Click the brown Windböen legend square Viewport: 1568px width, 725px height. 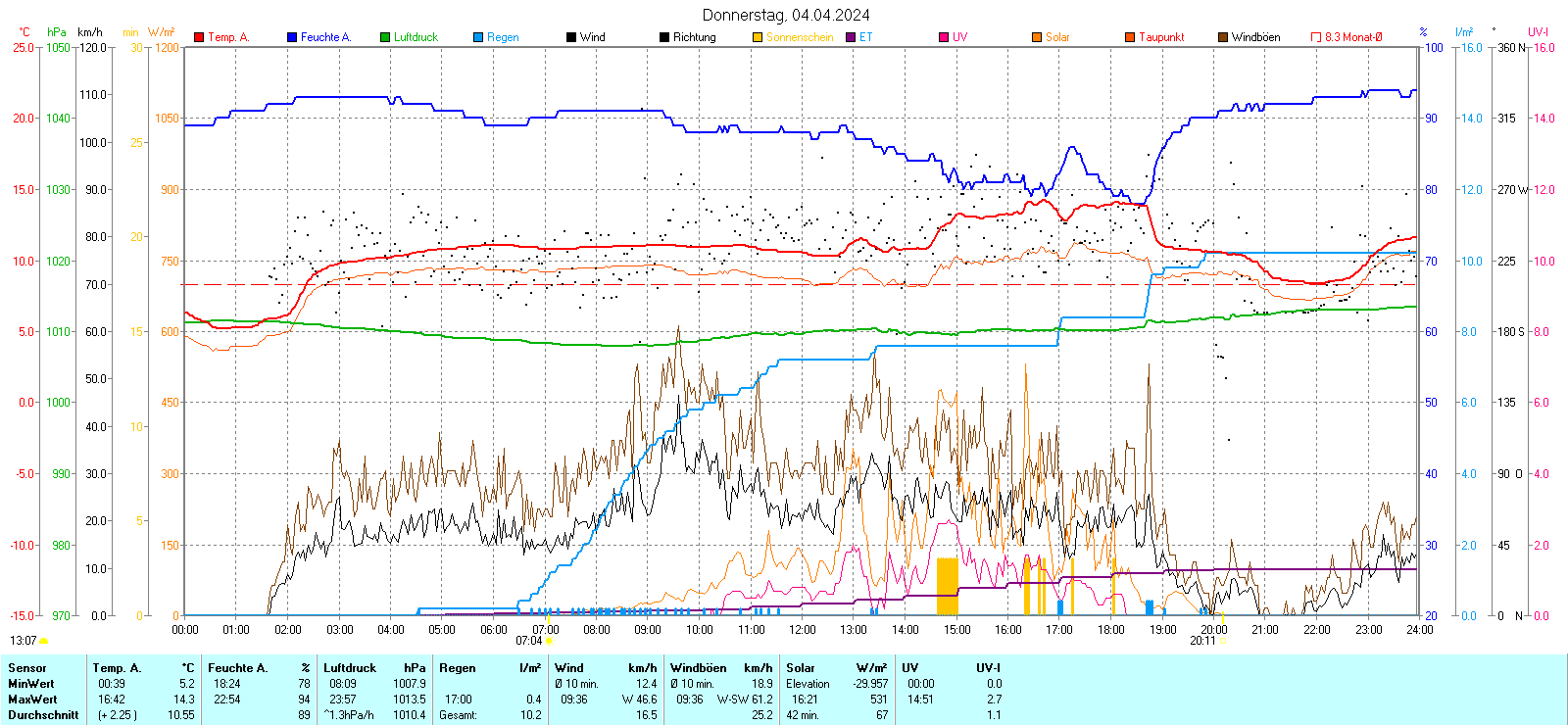tap(1223, 37)
